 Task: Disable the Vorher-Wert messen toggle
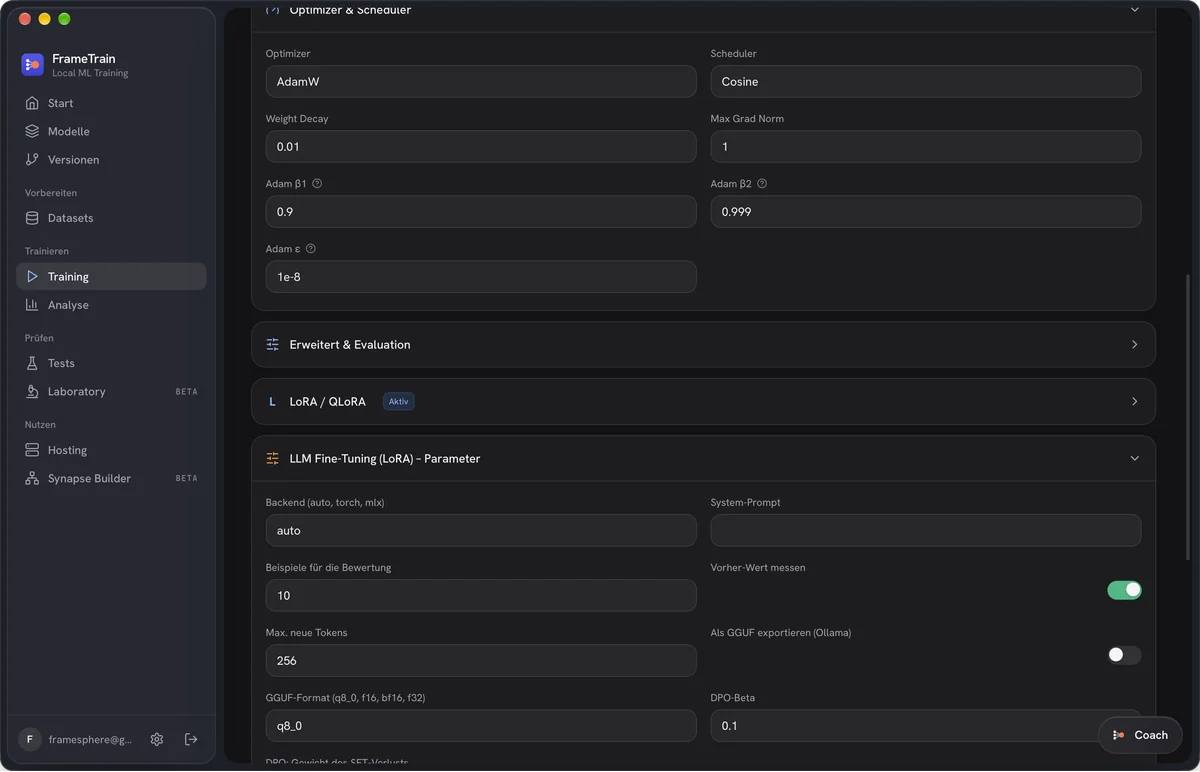pyautogui.click(x=1124, y=590)
